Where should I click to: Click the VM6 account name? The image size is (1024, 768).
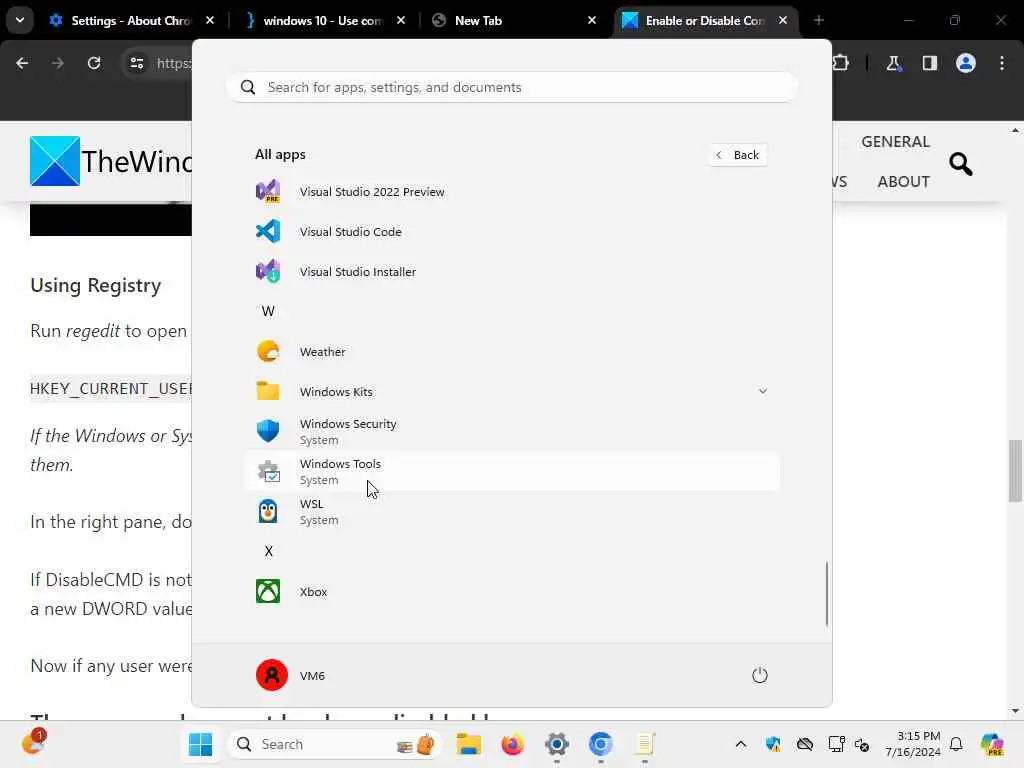pyautogui.click(x=312, y=676)
